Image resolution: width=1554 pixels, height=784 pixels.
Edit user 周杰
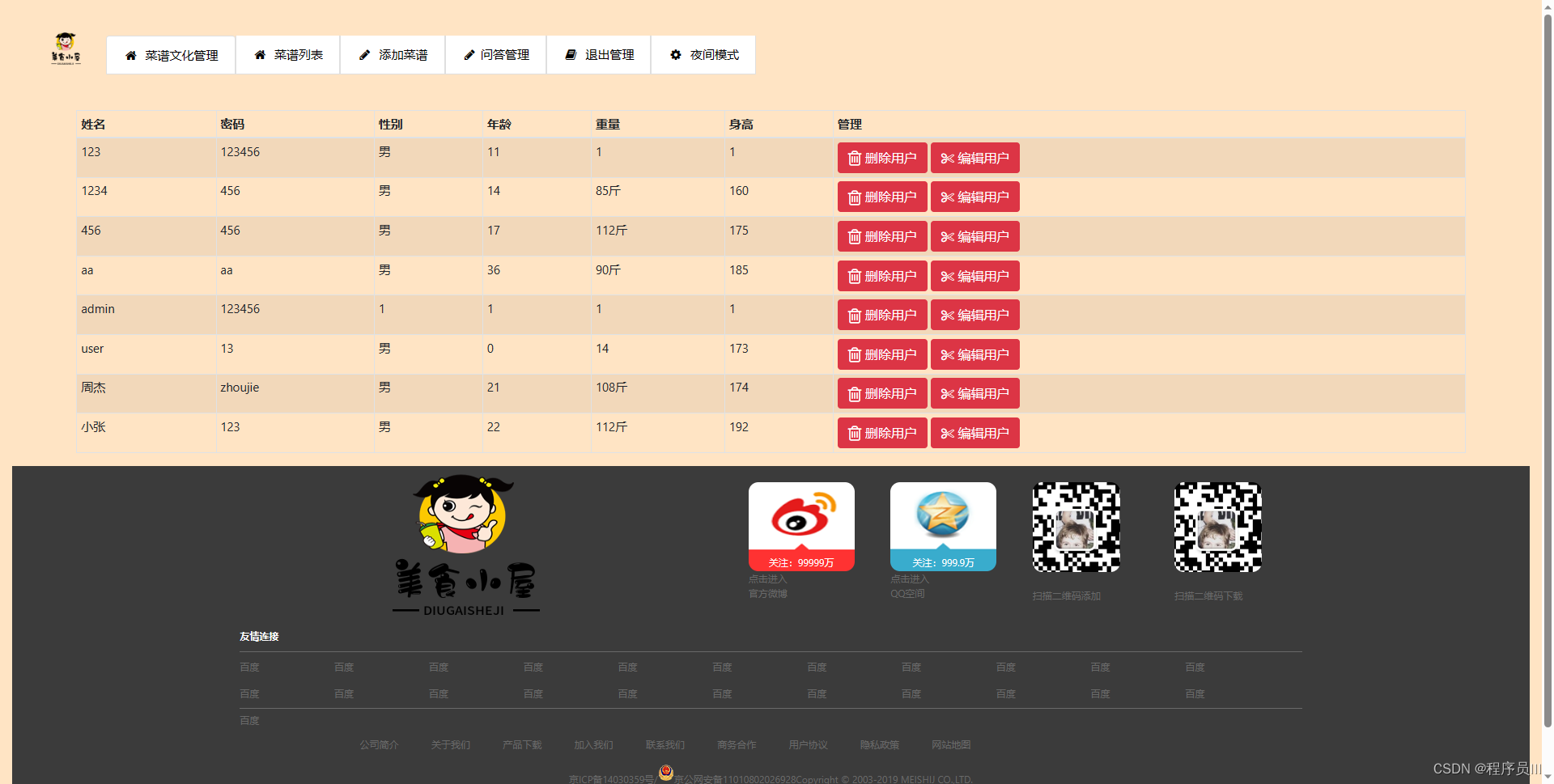[x=975, y=393]
